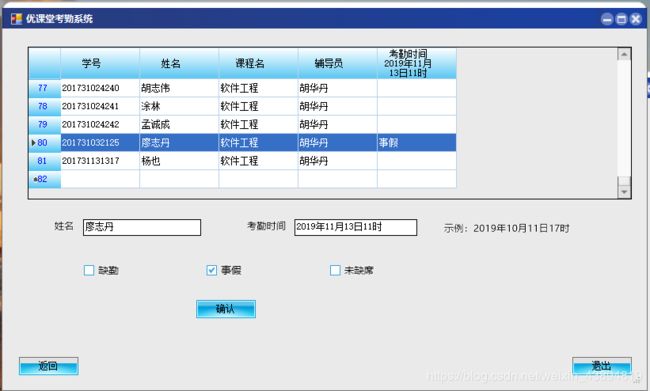Click the grid scrollbar down arrow

click(624, 192)
